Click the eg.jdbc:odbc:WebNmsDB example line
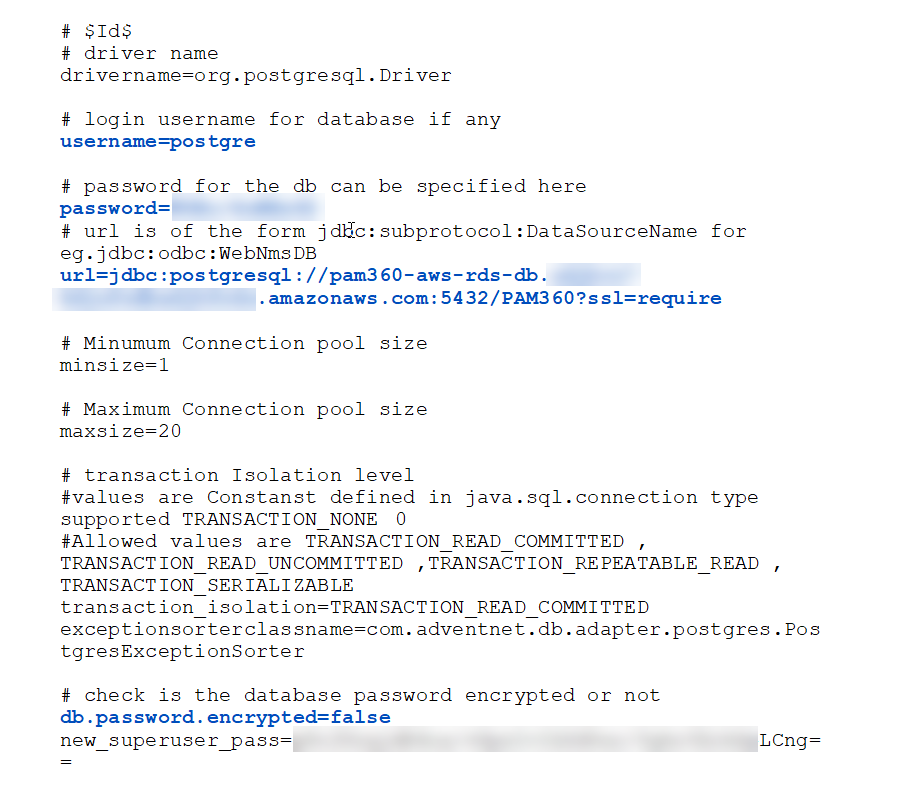 [x=188, y=253]
